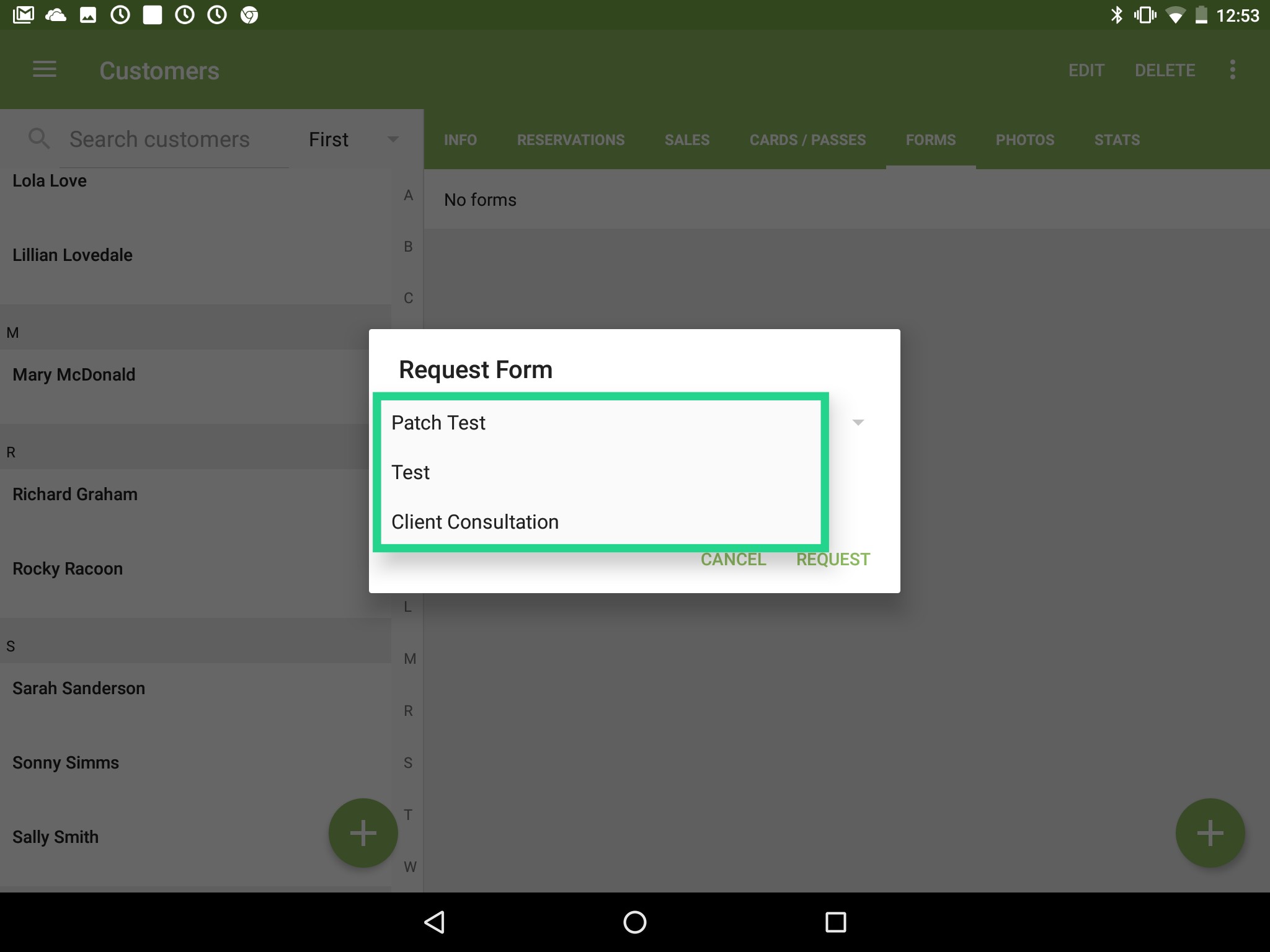Tap the search magnifier icon

coord(39,138)
